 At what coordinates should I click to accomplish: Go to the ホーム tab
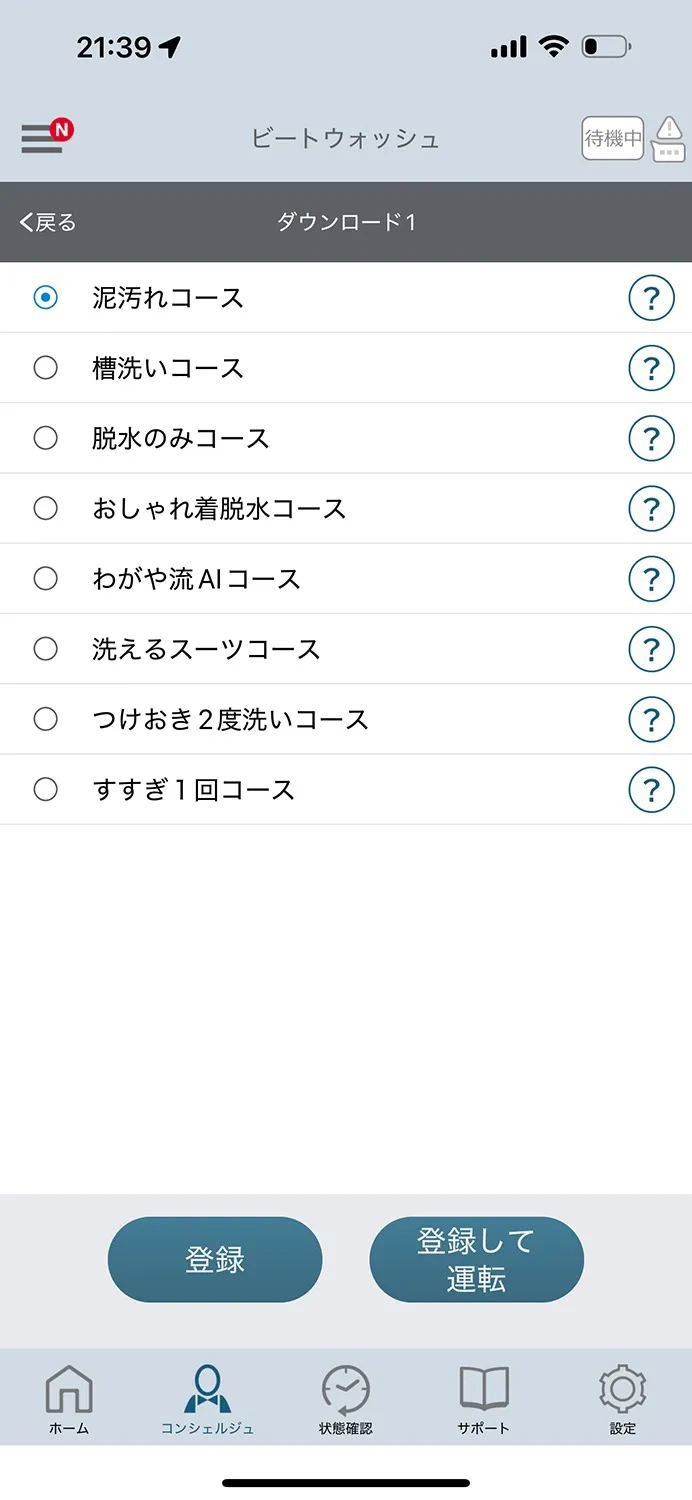click(x=69, y=1399)
